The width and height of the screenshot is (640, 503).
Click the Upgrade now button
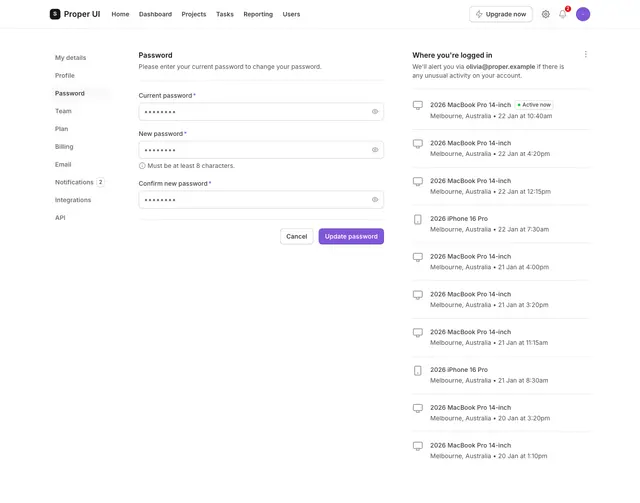tap(500, 14)
